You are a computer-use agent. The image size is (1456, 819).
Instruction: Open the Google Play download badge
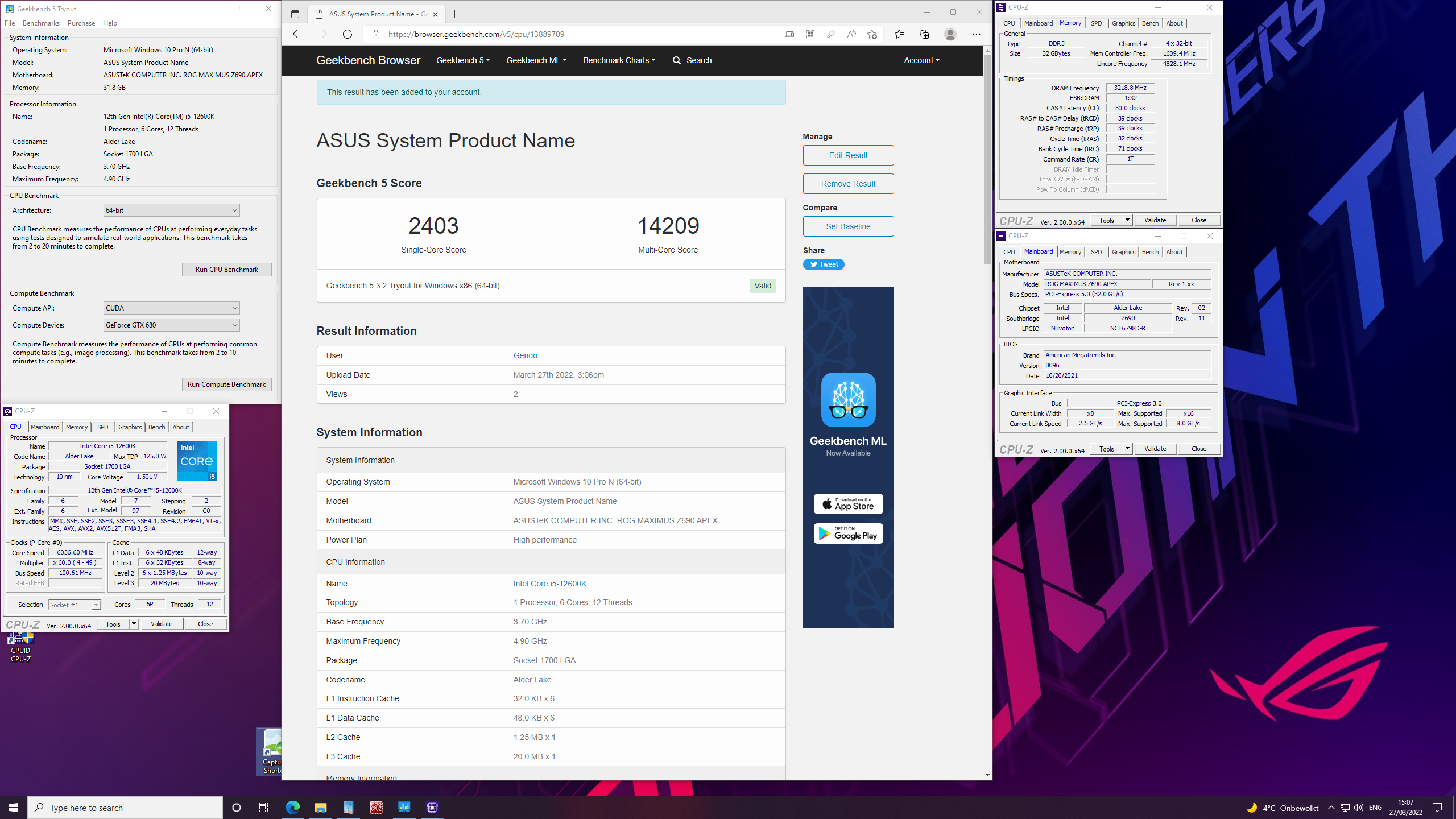848,533
